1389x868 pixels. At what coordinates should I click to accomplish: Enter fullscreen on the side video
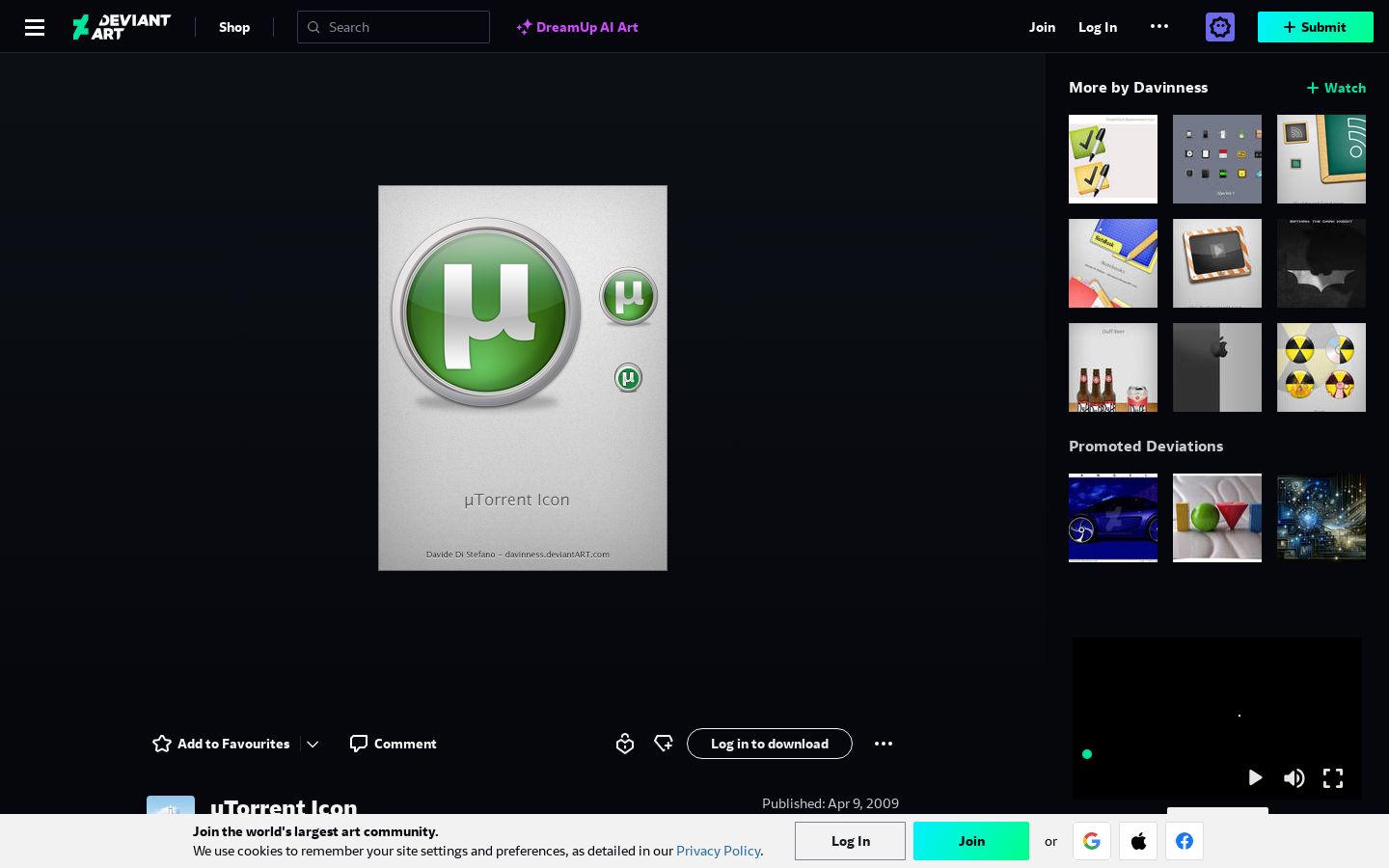click(x=1333, y=777)
